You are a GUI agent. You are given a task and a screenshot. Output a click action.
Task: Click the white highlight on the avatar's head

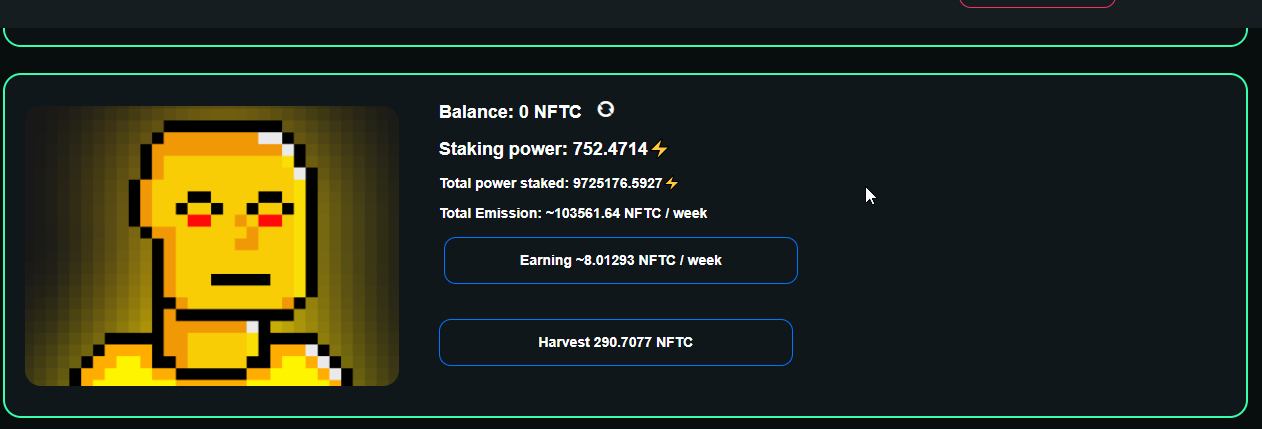click(x=270, y=139)
